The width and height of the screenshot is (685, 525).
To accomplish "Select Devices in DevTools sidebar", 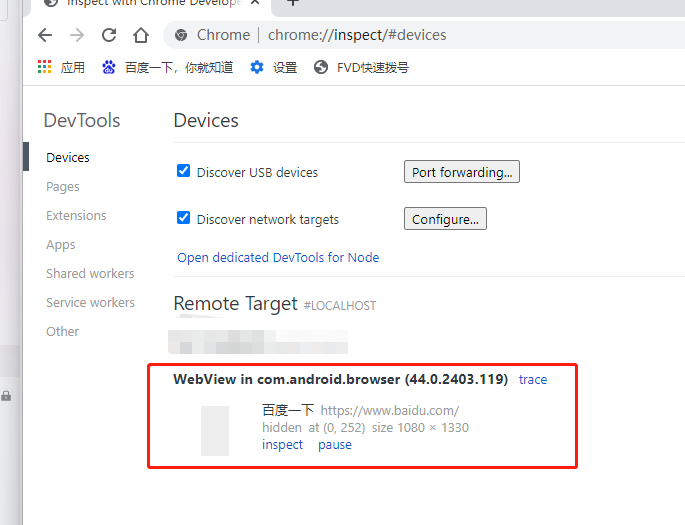I will pyautogui.click(x=68, y=157).
